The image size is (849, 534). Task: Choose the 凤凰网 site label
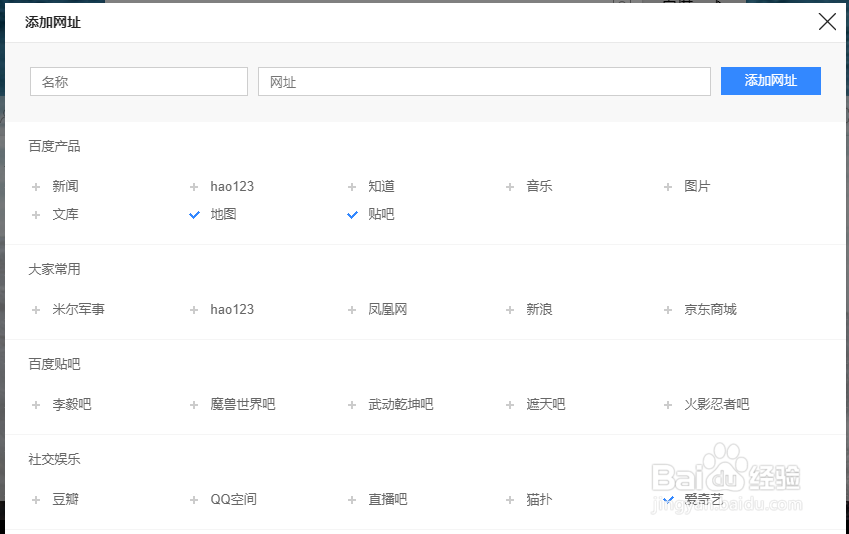point(388,309)
